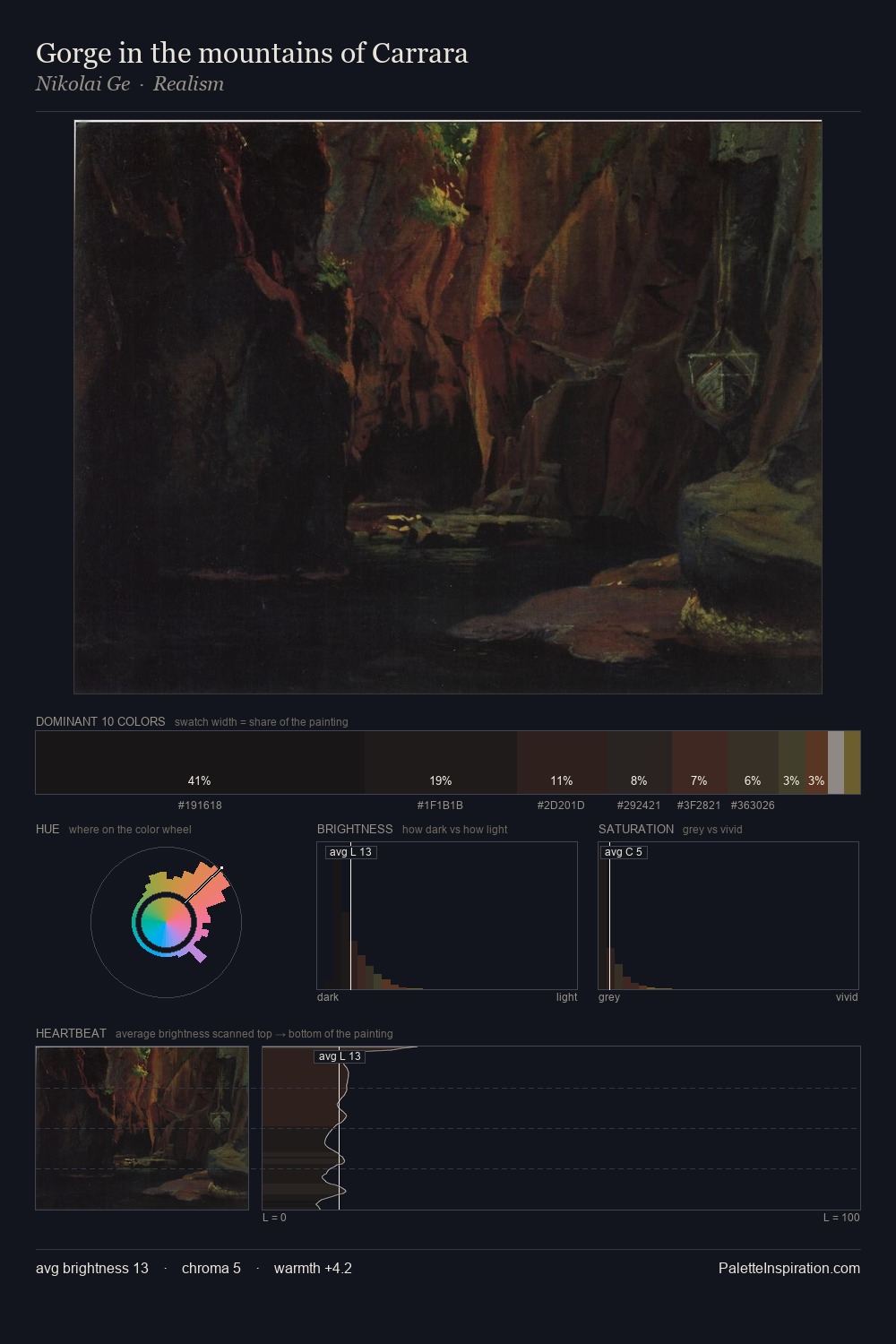Click the SATURATION section heading
This screenshot has width=896, height=1344.
pyautogui.click(x=636, y=829)
